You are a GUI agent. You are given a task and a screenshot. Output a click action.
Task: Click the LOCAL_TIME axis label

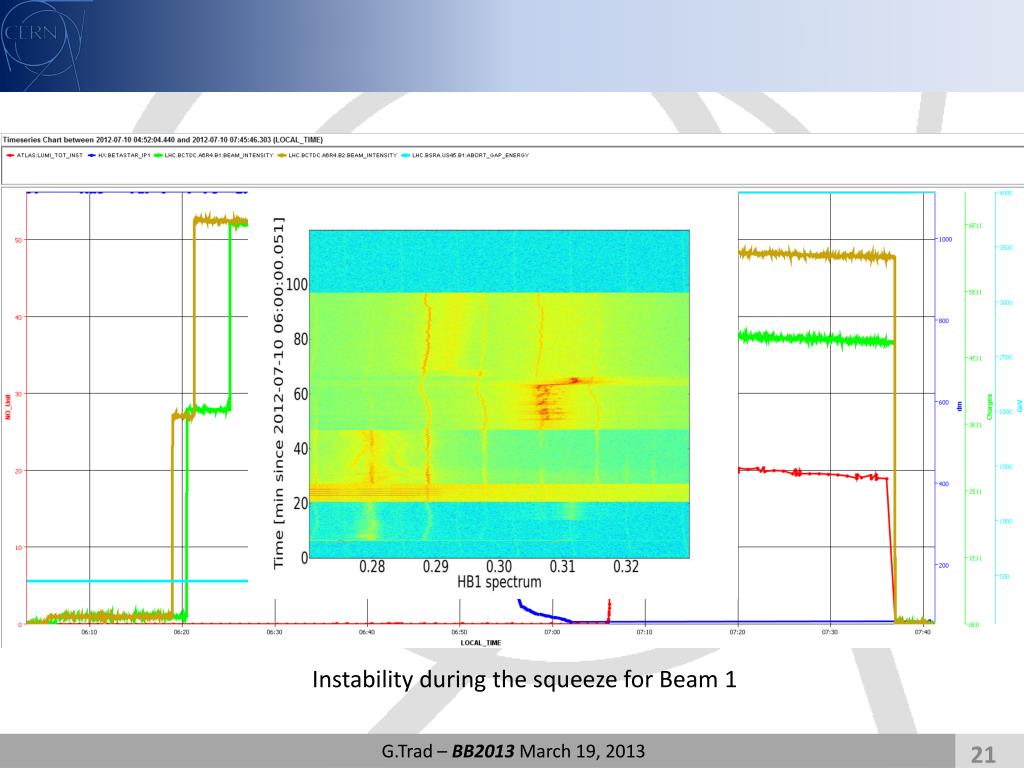pos(481,643)
